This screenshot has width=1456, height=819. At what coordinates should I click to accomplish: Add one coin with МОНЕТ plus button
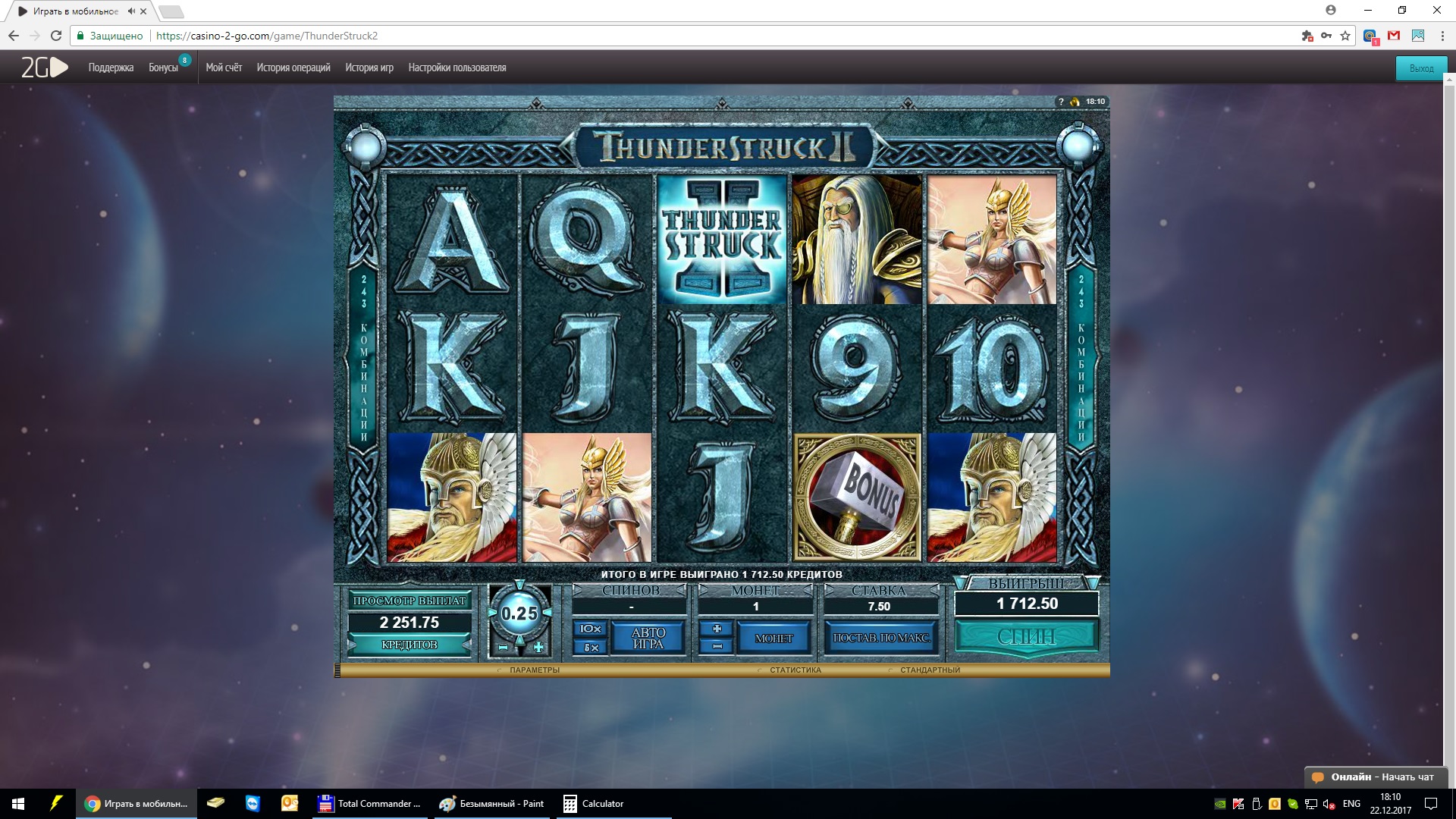pyautogui.click(x=717, y=629)
